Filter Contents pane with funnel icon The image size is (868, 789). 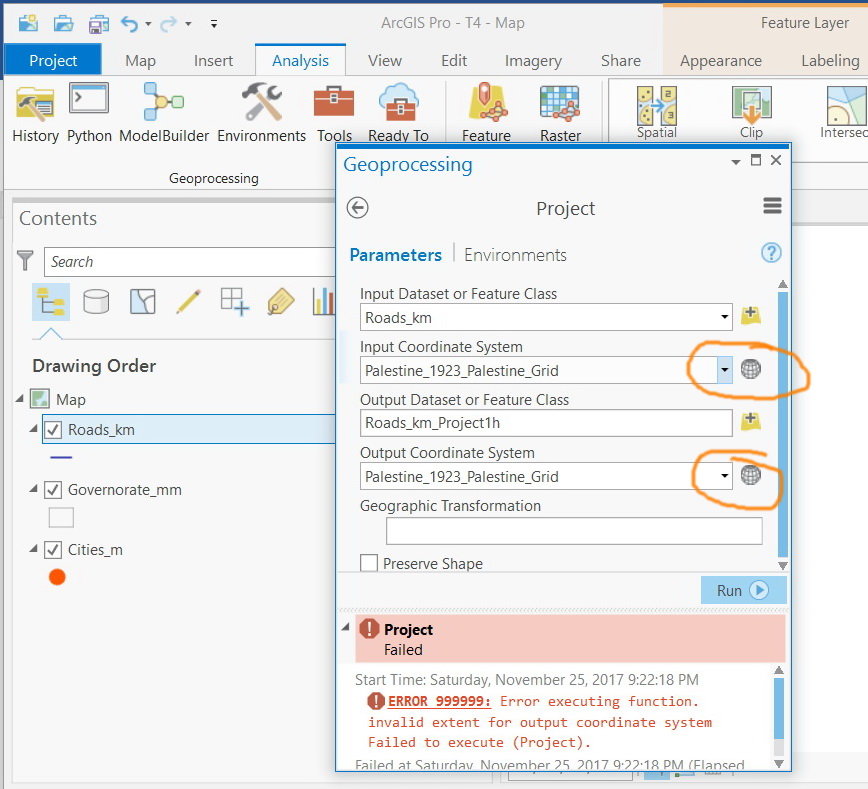[x=25, y=260]
